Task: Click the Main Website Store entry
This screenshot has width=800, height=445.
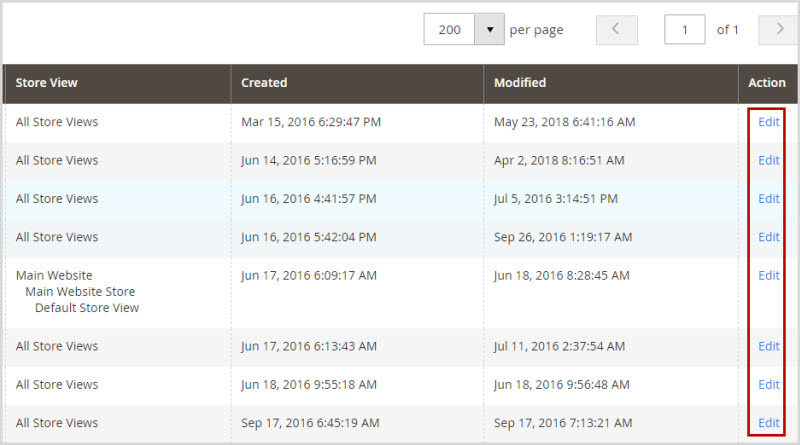Action: (x=80, y=292)
